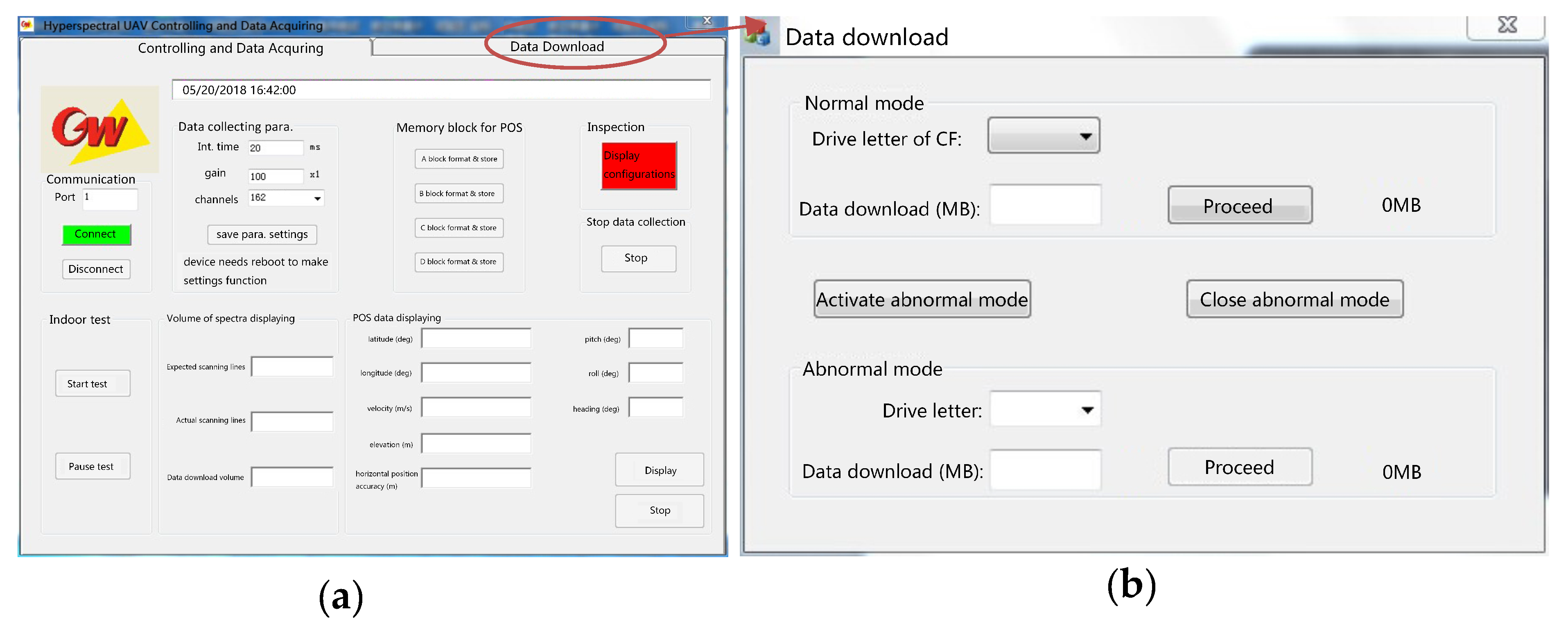Click the Actual scanning lines field
1568x628 pixels.
coord(292,422)
